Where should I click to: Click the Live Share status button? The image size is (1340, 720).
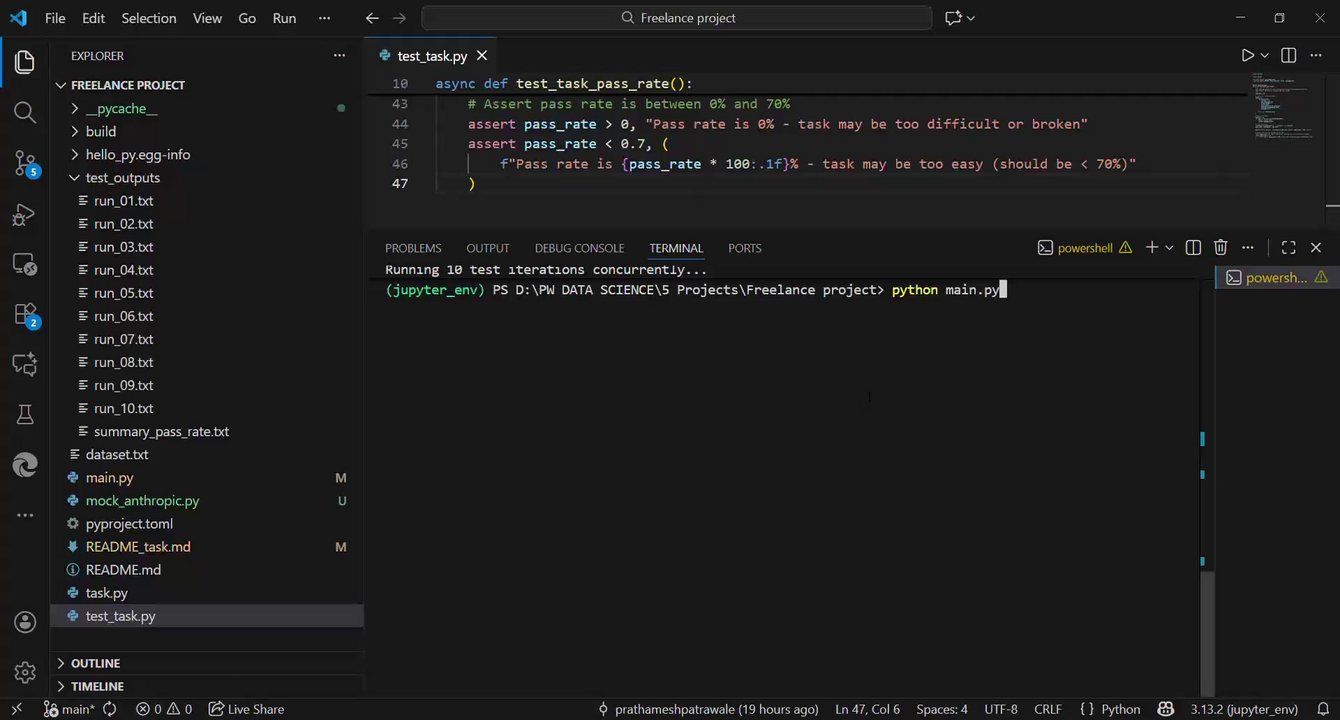coord(246,709)
